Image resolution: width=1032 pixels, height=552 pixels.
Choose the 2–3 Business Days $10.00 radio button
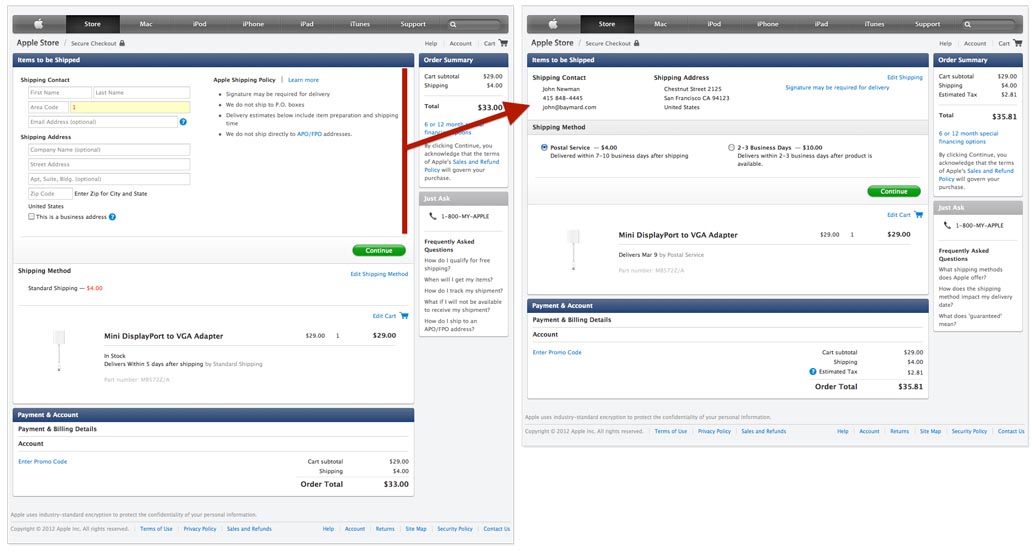point(731,148)
